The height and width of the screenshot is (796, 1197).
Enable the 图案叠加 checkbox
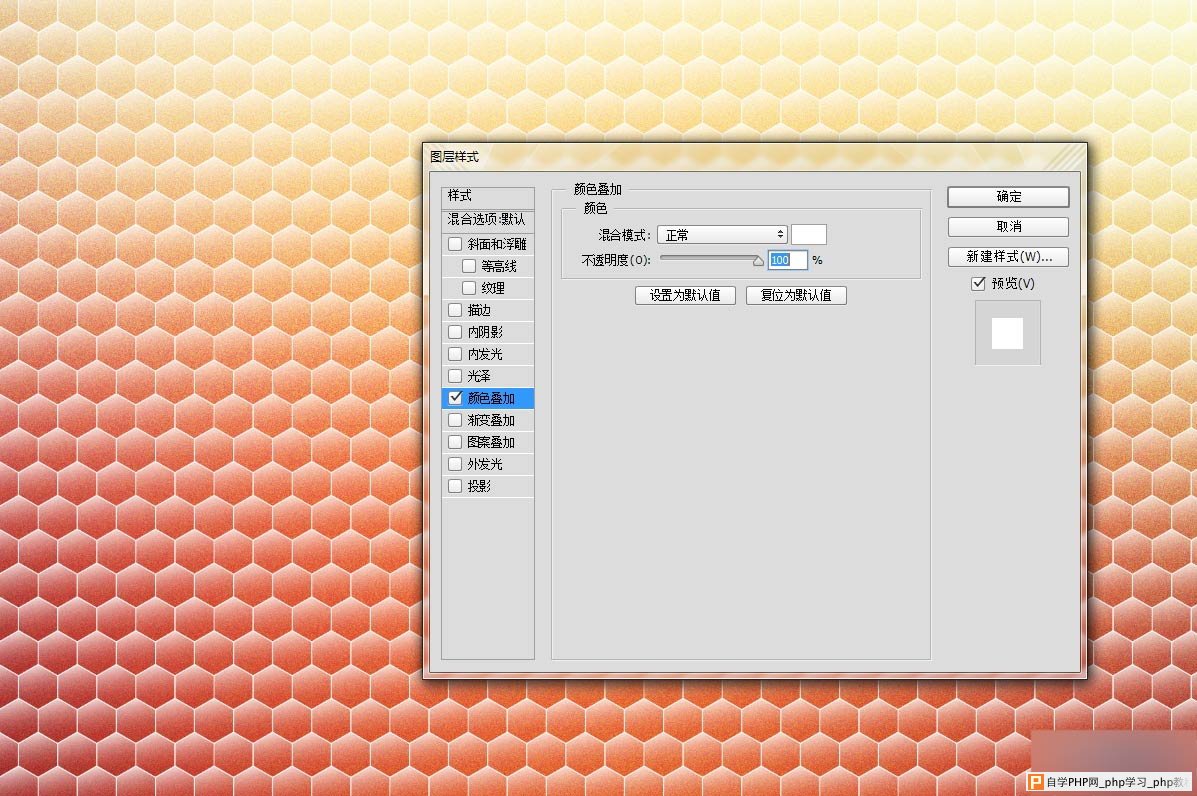pos(455,442)
